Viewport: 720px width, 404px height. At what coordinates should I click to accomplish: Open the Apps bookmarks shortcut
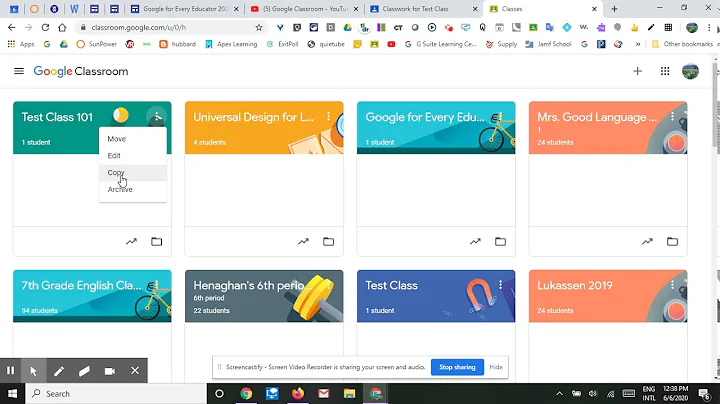21,44
